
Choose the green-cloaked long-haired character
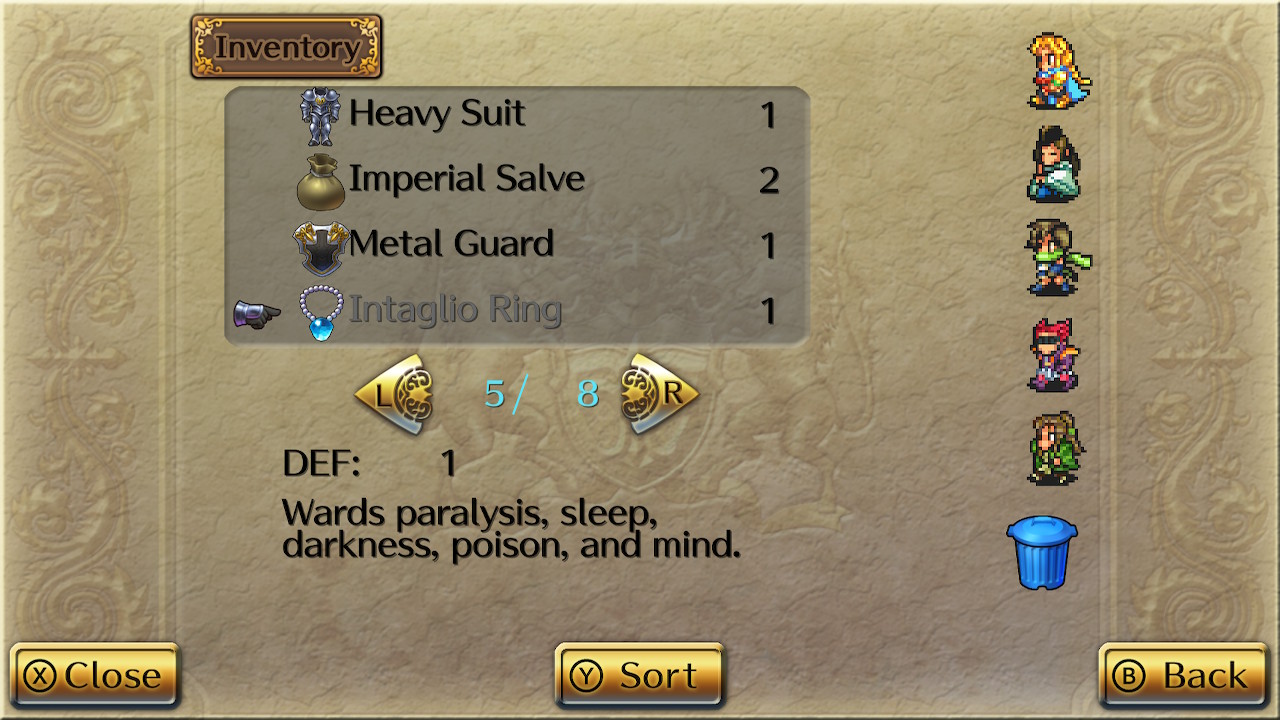(x=1054, y=448)
